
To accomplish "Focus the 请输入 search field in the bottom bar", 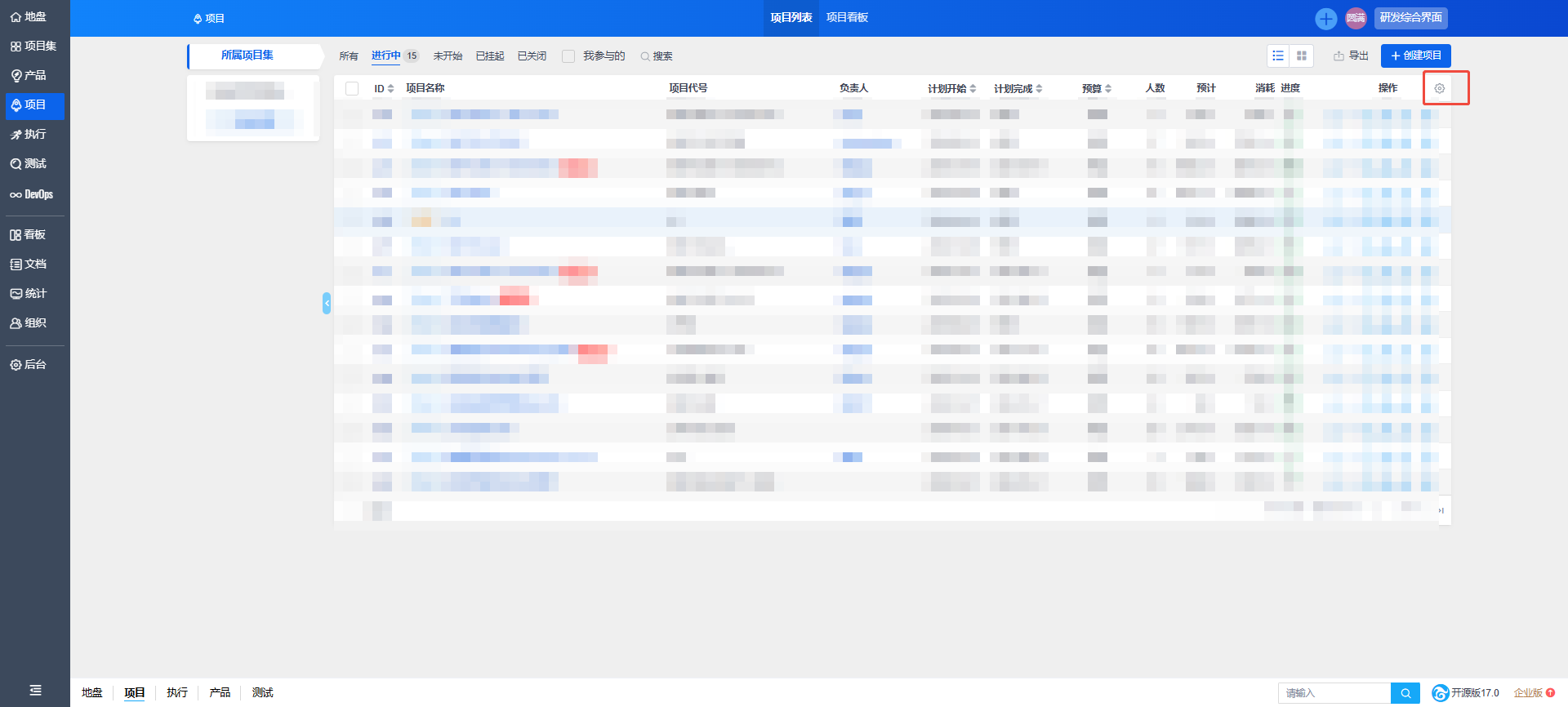I will (x=1334, y=693).
